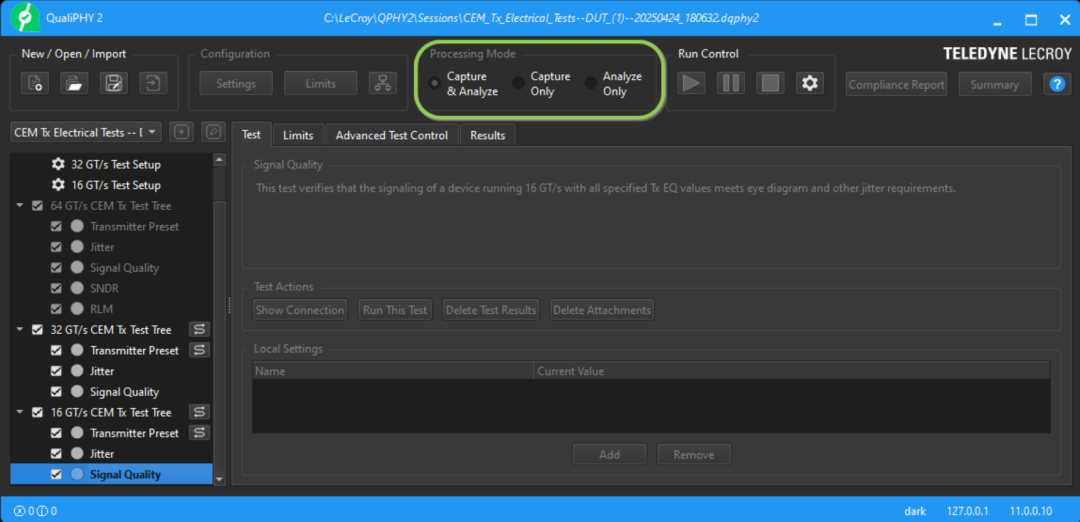
Task: Open the Summary view
Action: 995,84
